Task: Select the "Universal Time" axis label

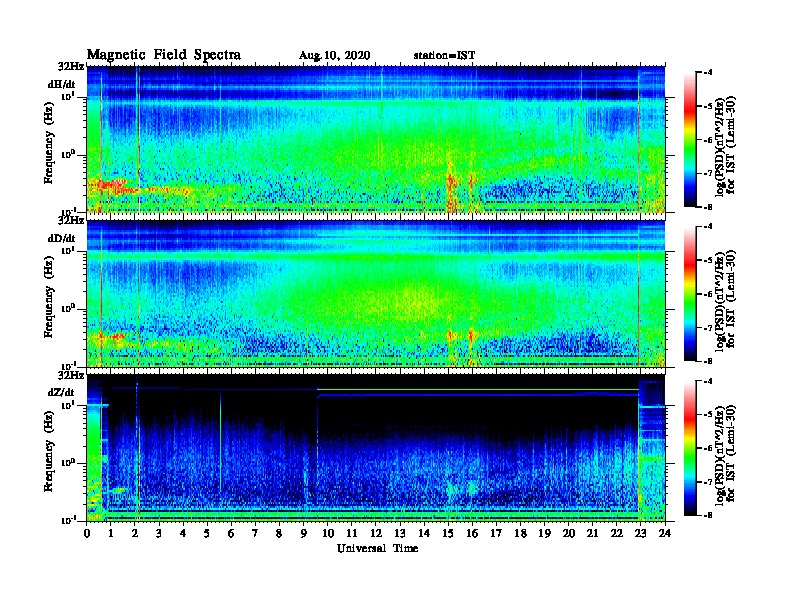Action: click(378, 548)
